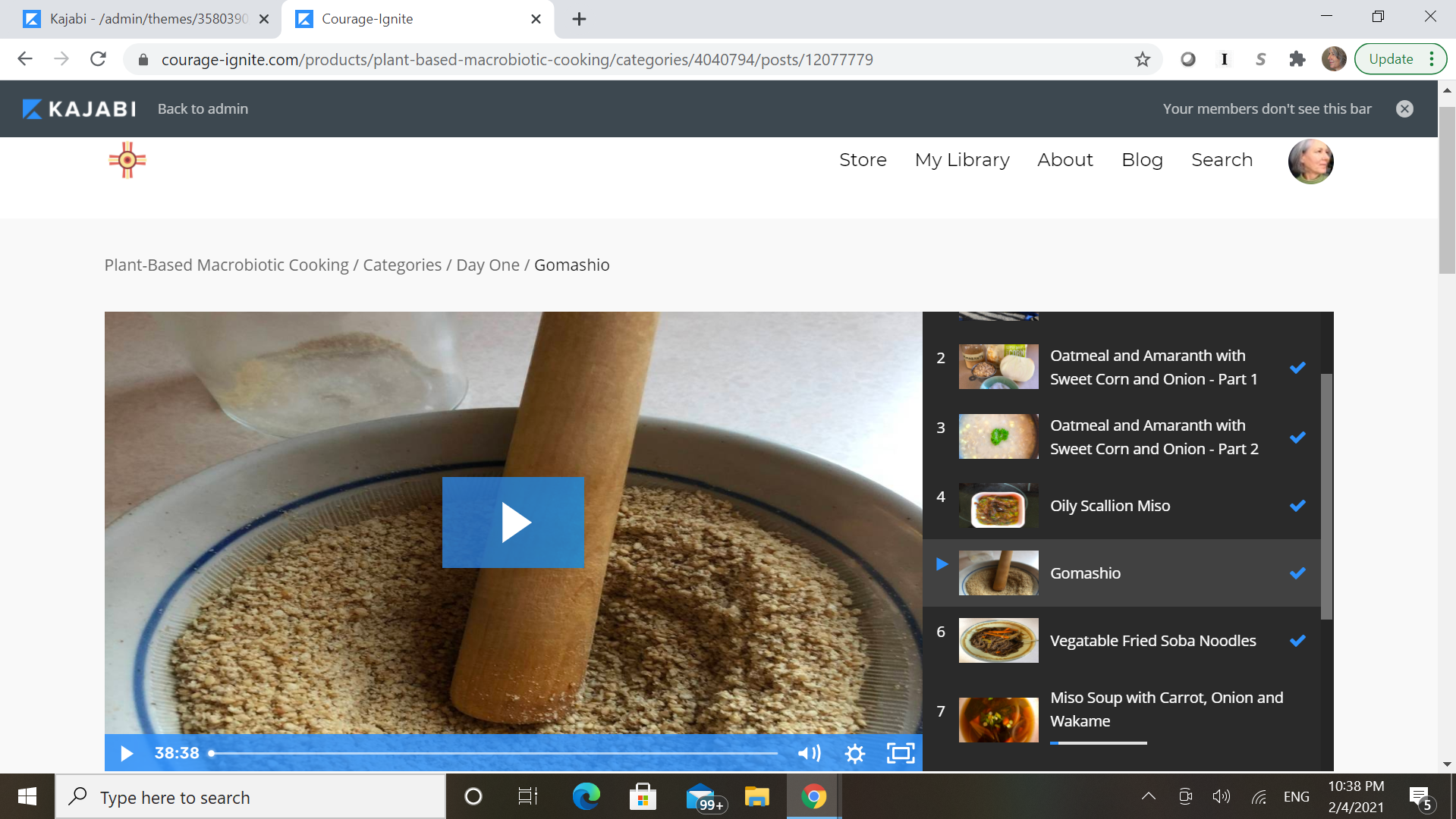The image size is (1456, 819).
Task: Close the Kajabi admin themes tab
Action: tap(264, 19)
